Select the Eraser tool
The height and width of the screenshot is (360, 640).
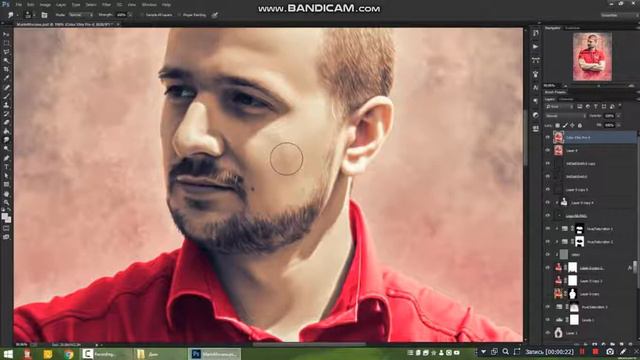[6, 122]
